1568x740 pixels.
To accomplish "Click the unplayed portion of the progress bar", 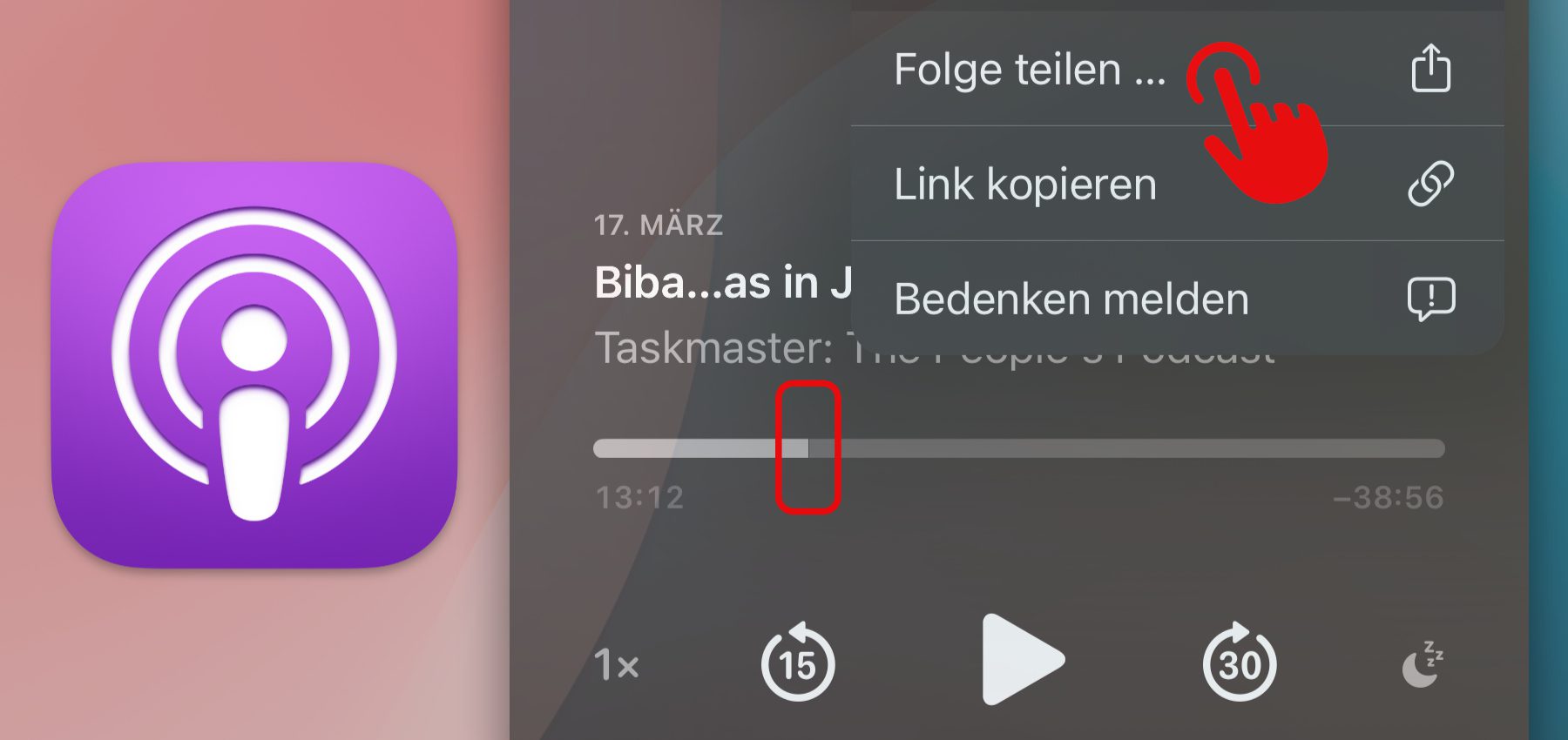I will pyautogui.click(x=1126, y=448).
